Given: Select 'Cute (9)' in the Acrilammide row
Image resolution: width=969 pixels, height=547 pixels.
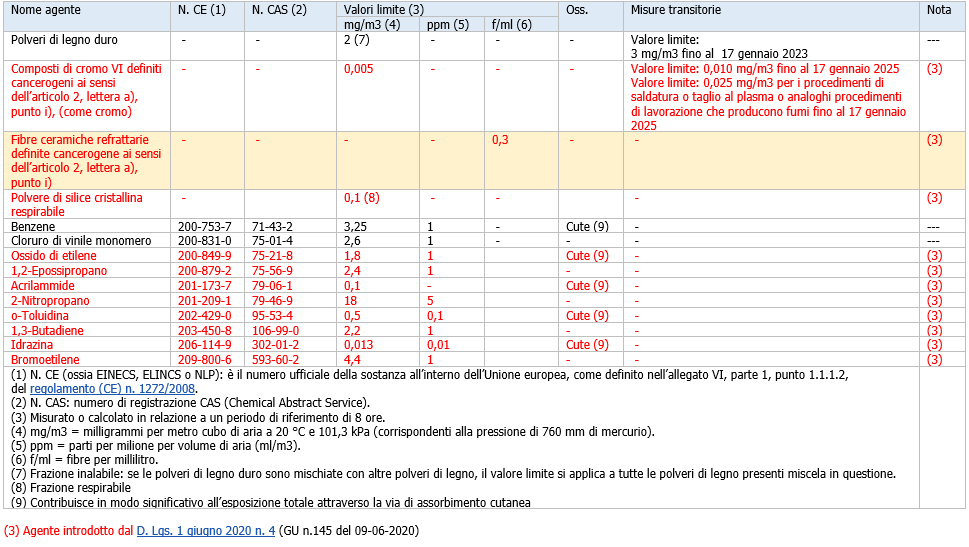Looking at the screenshot, I should [587, 286].
